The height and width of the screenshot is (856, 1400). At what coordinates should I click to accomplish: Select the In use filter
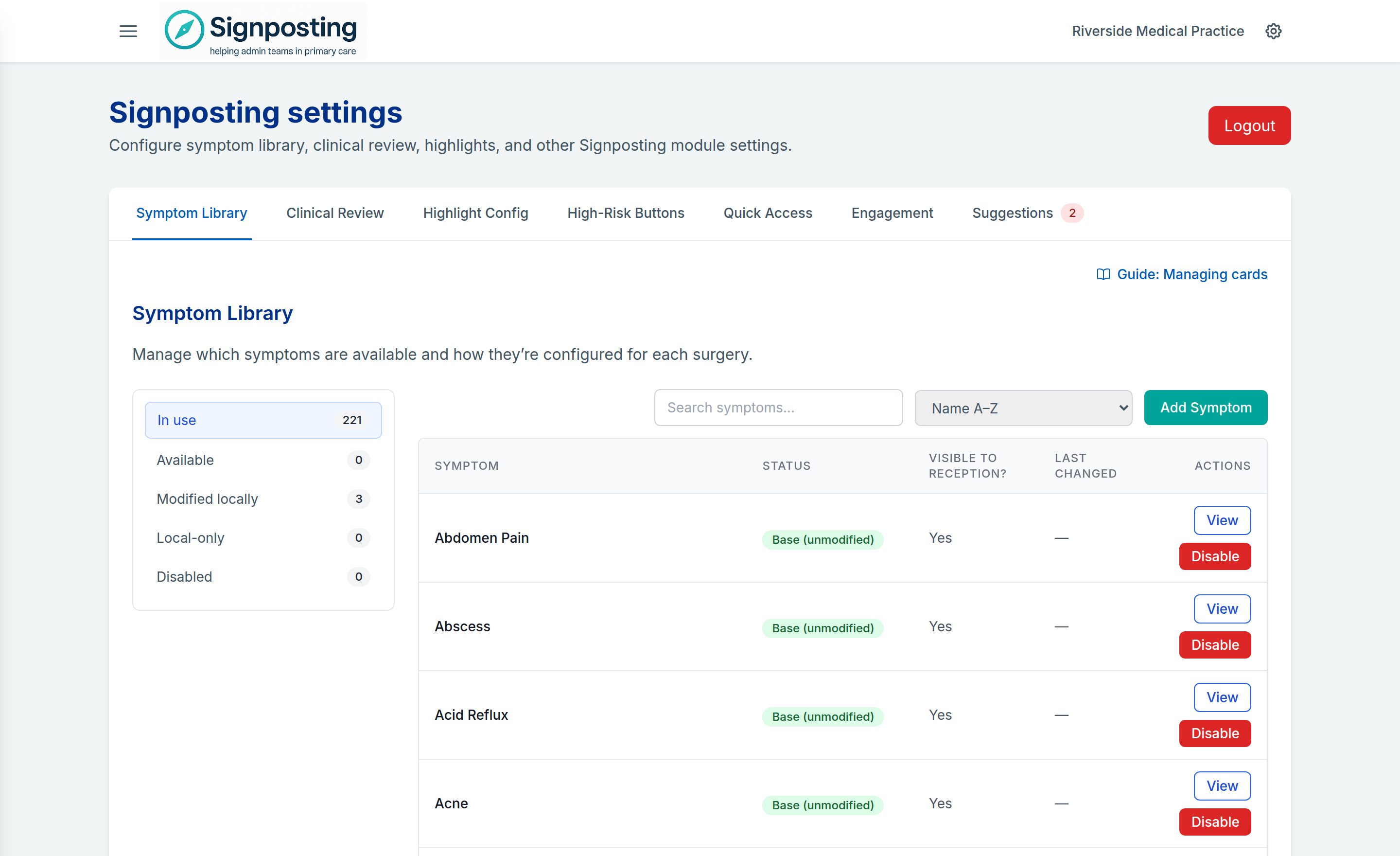(263, 420)
